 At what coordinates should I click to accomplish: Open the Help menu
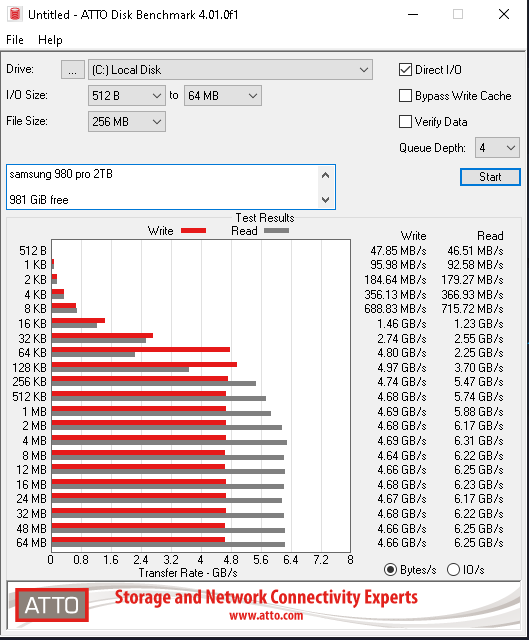[x=50, y=40]
